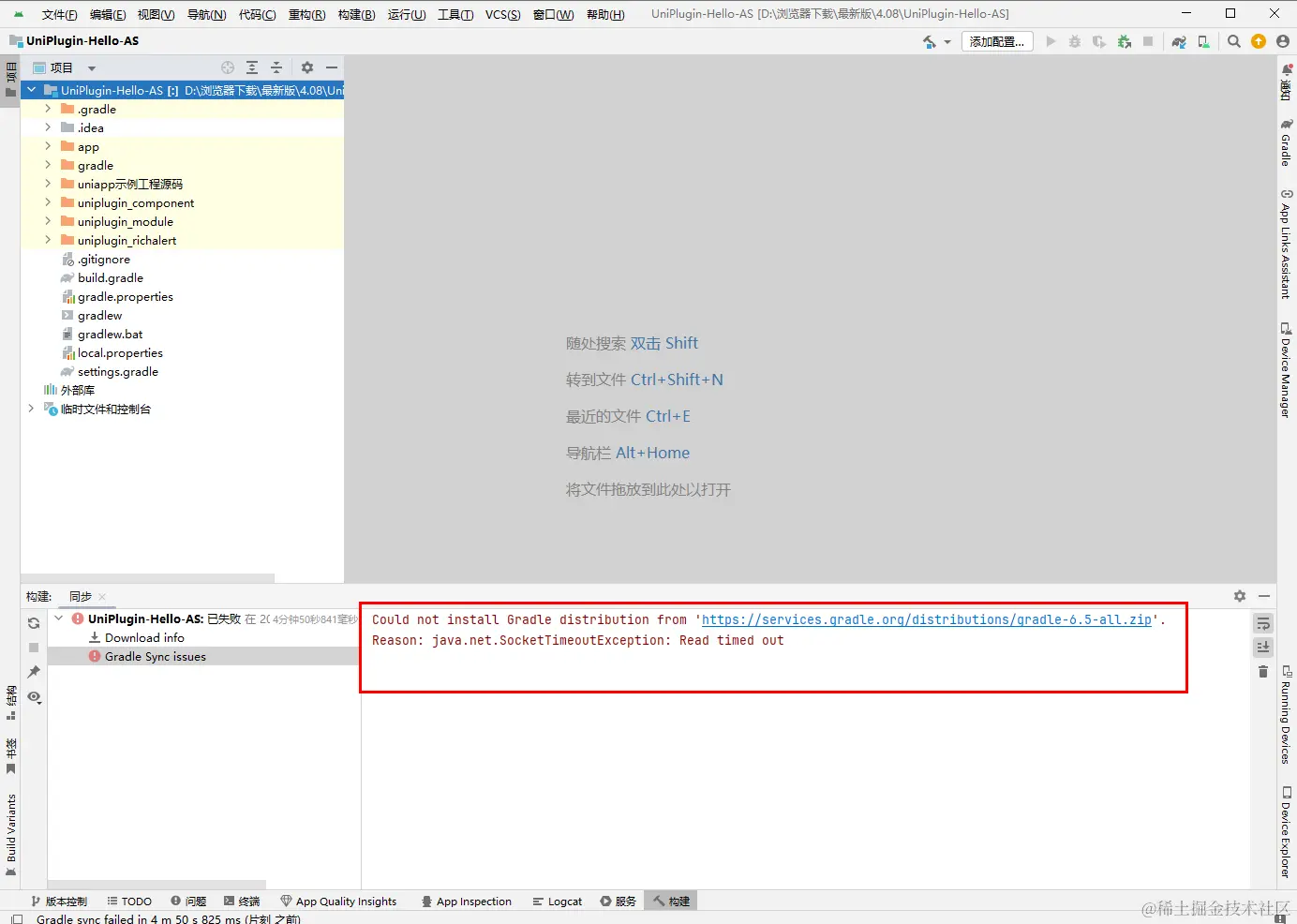
Task: Open the Gradle side tool window
Action: (1286, 142)
